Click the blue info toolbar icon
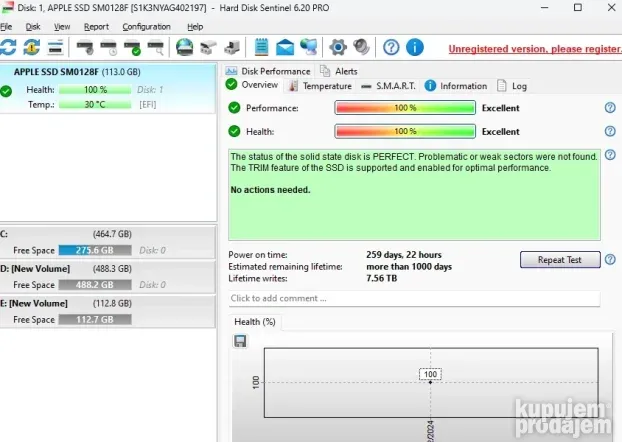 coord(415,47)
